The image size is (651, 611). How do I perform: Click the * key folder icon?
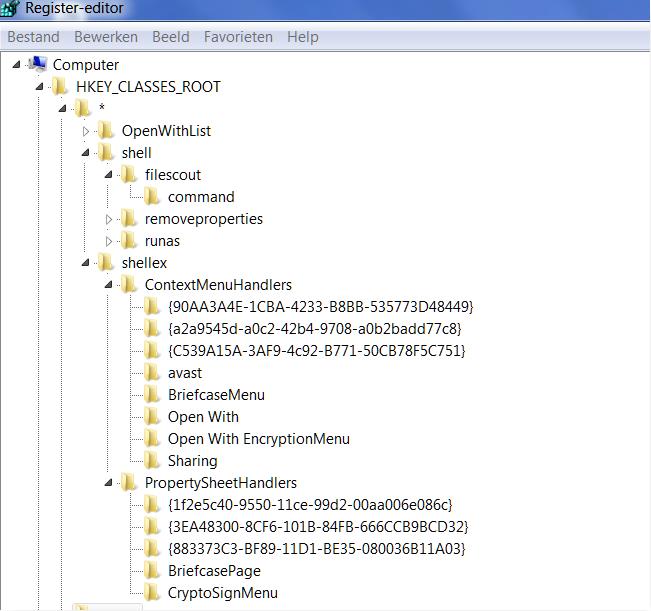click(83, 108)
